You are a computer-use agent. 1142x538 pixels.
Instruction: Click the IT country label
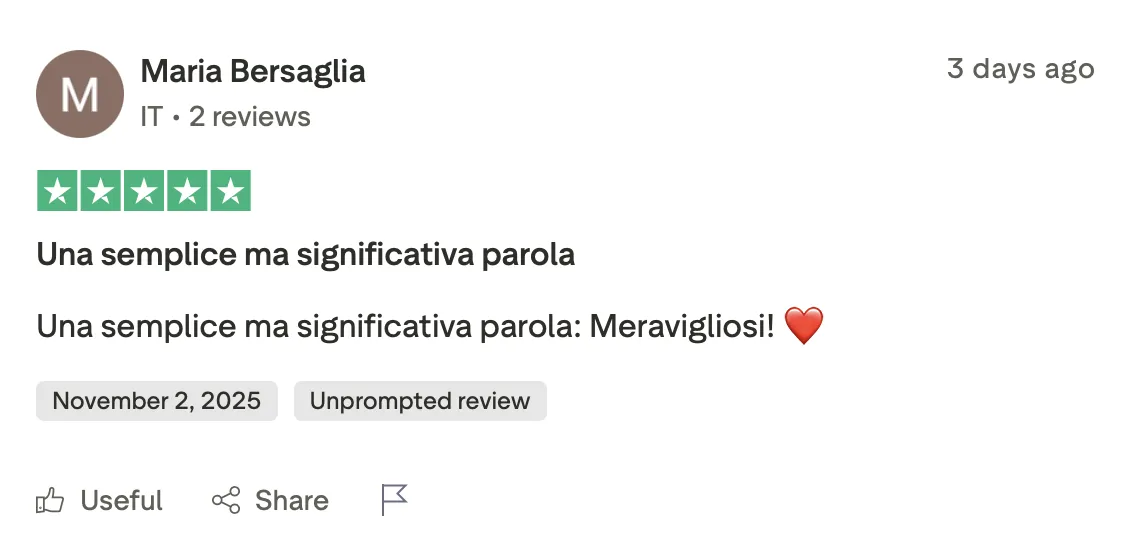[151, 117]
